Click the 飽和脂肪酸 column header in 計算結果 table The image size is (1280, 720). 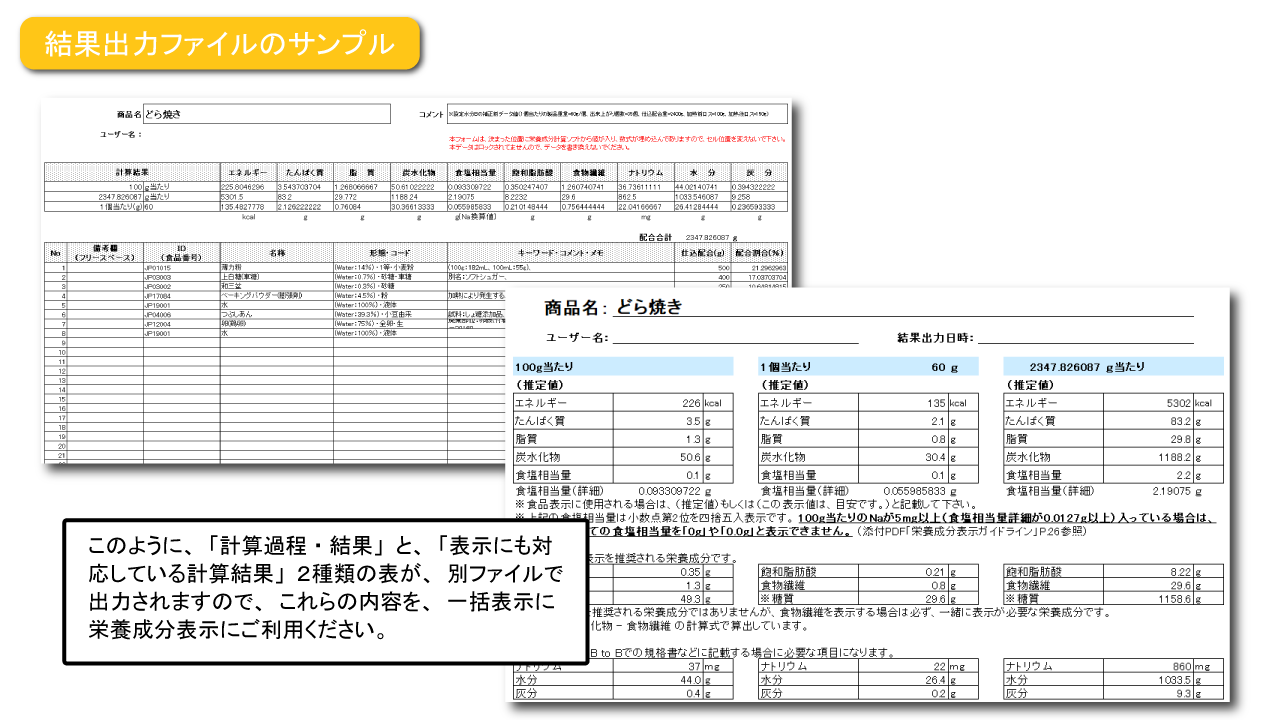click(531, 172)
